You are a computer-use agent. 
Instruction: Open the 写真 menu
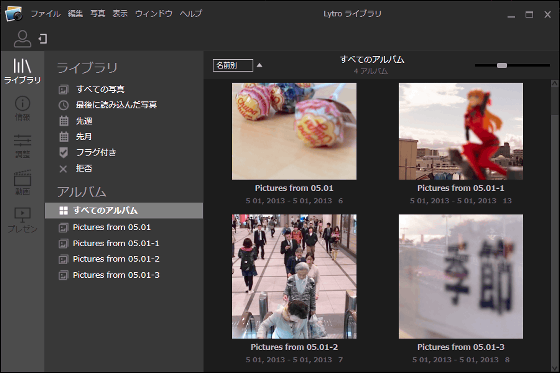point(98,14)
